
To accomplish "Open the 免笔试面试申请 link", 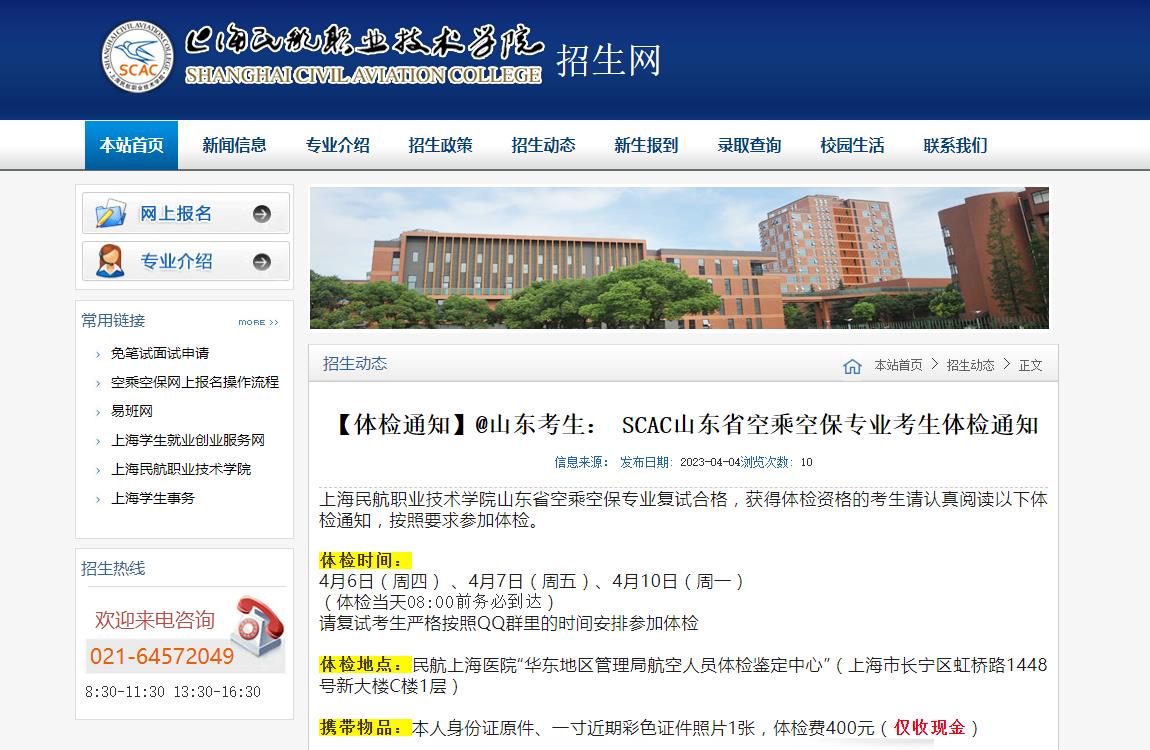I will point(160,353).
